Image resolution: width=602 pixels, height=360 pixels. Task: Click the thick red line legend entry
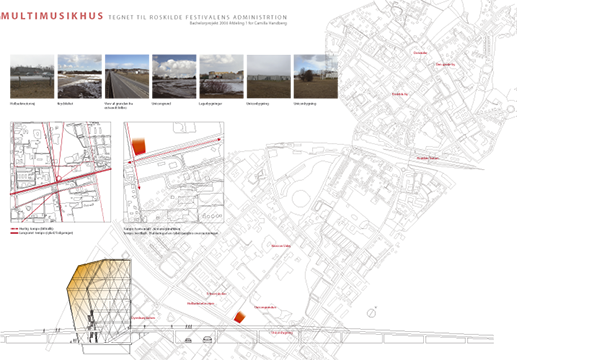click(41, 233)
